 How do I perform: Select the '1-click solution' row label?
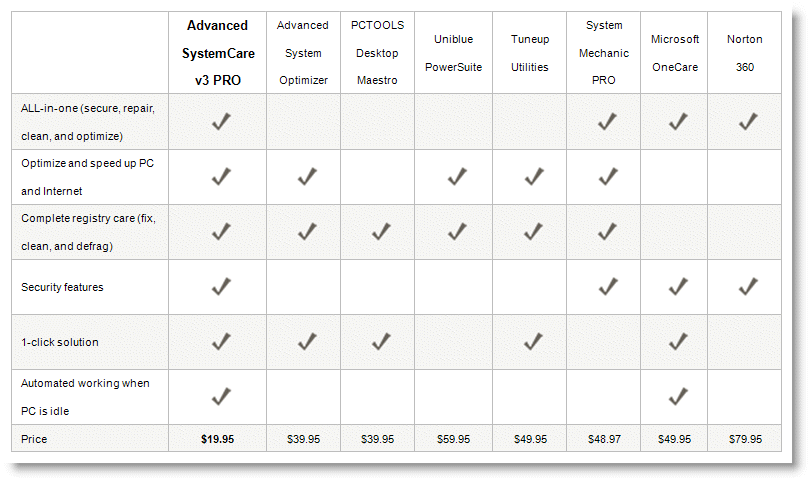(60, 343)
